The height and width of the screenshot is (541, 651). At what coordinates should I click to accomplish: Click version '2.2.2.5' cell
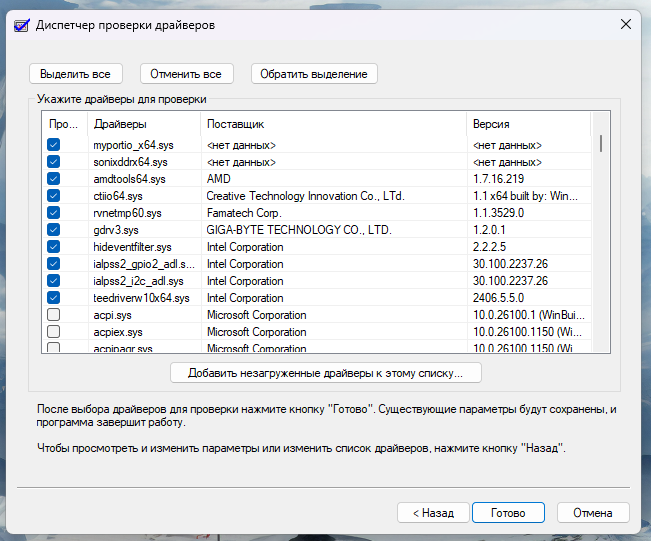[x=489, y=247]
